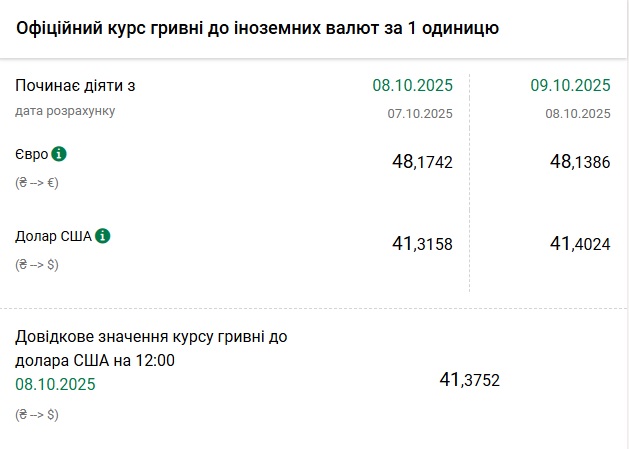This screenshot has height=449, width=629.
Task: Click the 'дата розрахунку' caption
Action: (x=65, y=111)
